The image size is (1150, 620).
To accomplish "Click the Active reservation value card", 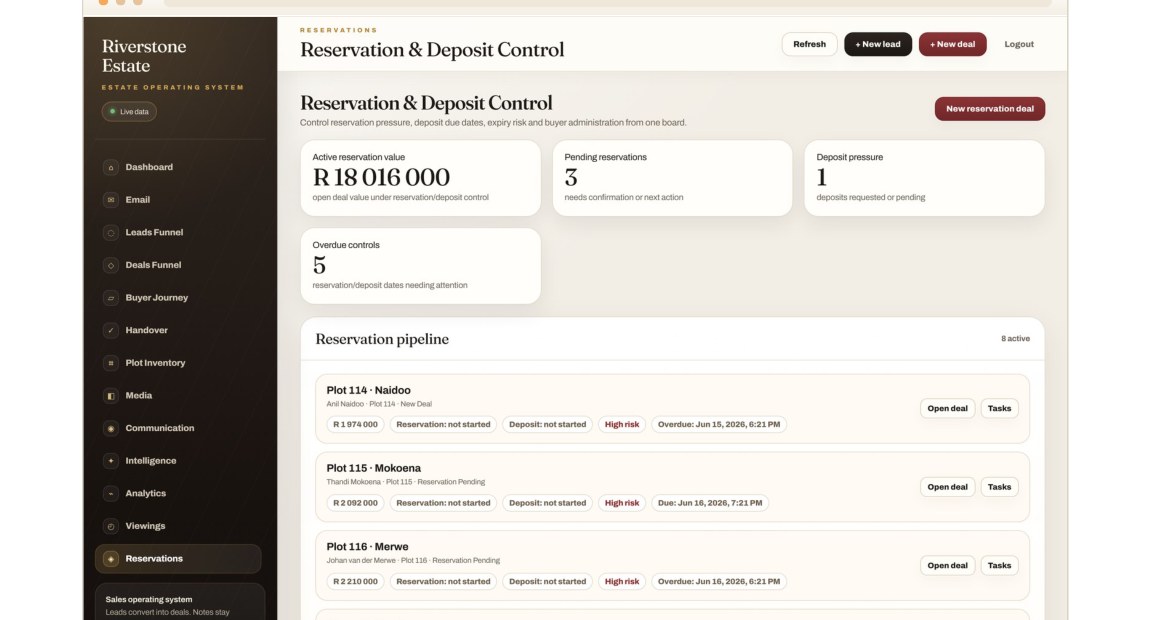I will 420,178.
